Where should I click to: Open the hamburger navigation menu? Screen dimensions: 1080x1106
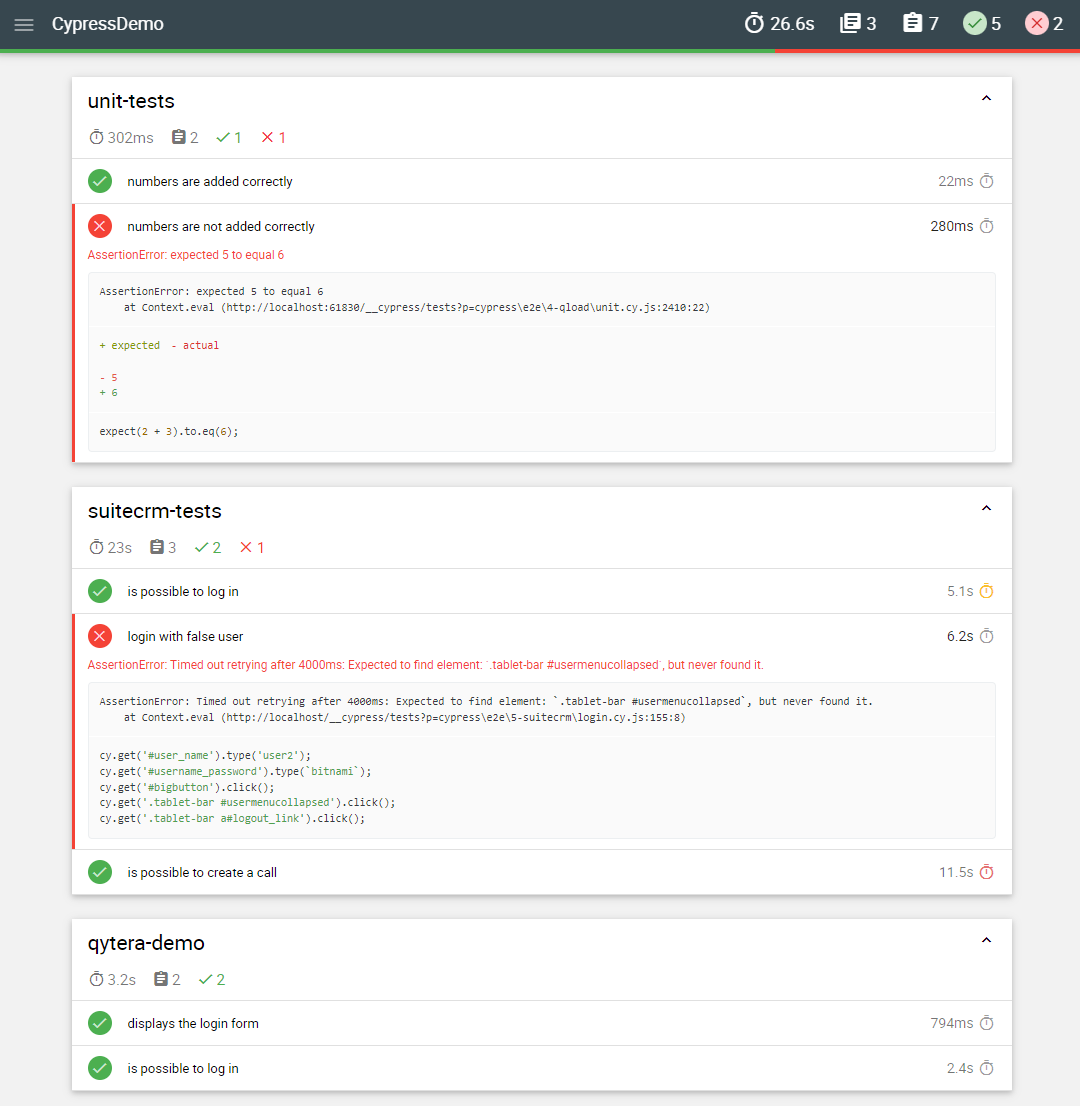pos(24,24)
